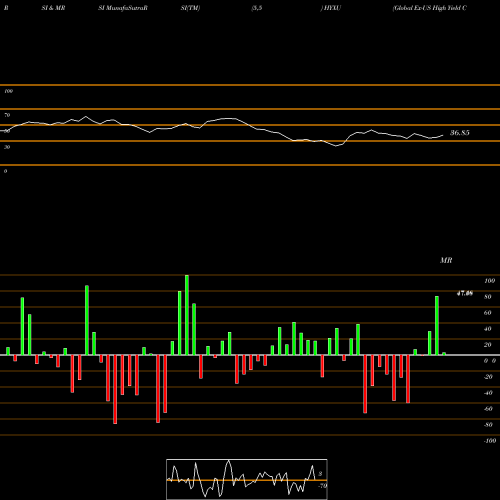Open the mini oscillator chart thumbnail at bottom

247,479
